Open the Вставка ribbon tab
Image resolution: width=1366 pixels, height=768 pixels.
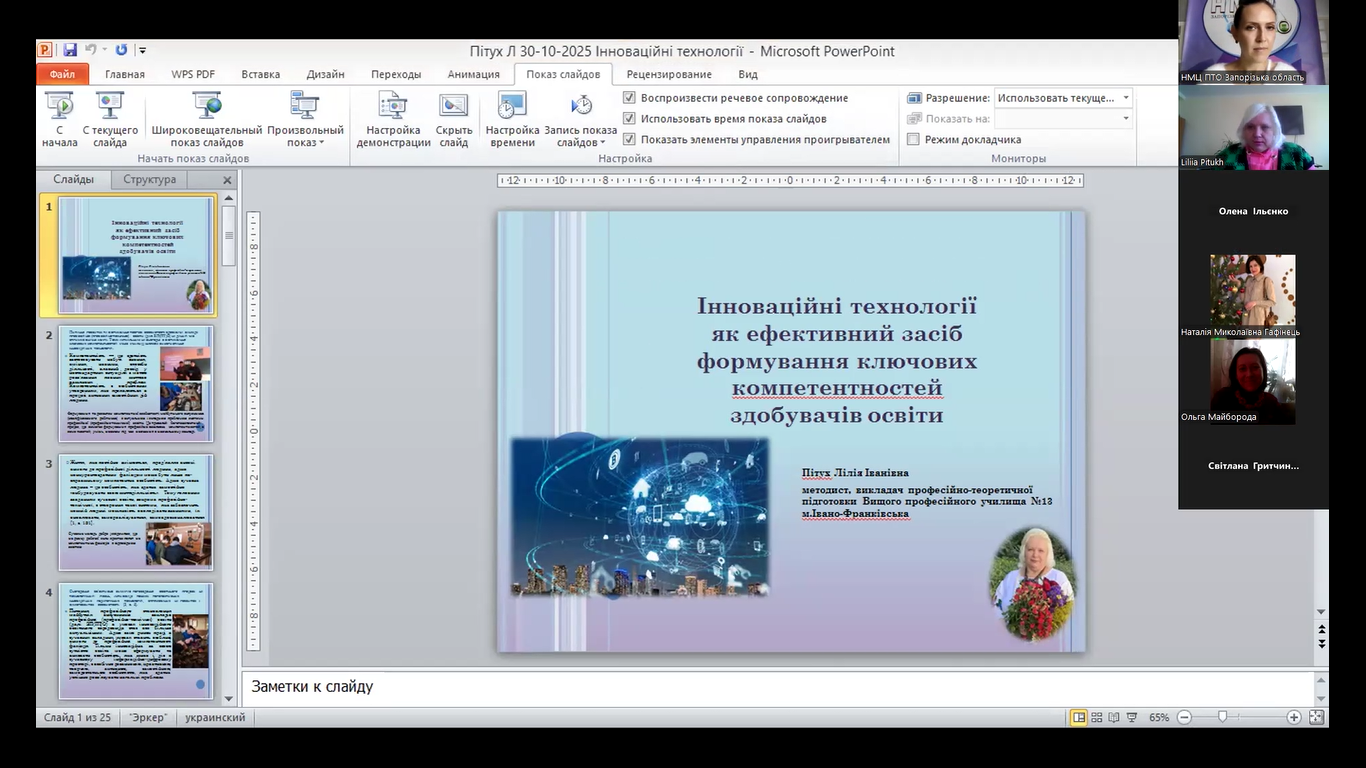[260, 74]
